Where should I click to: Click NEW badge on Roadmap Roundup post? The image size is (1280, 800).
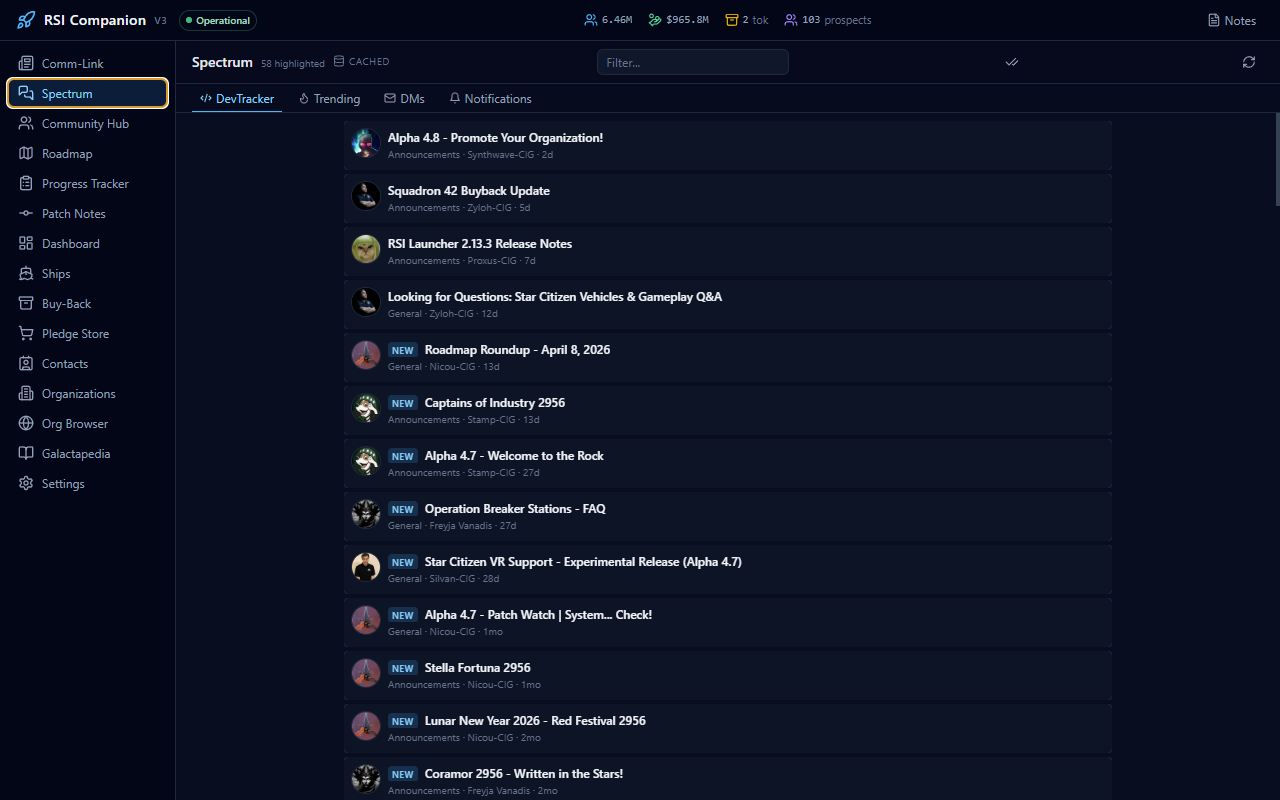click(403, 351)
